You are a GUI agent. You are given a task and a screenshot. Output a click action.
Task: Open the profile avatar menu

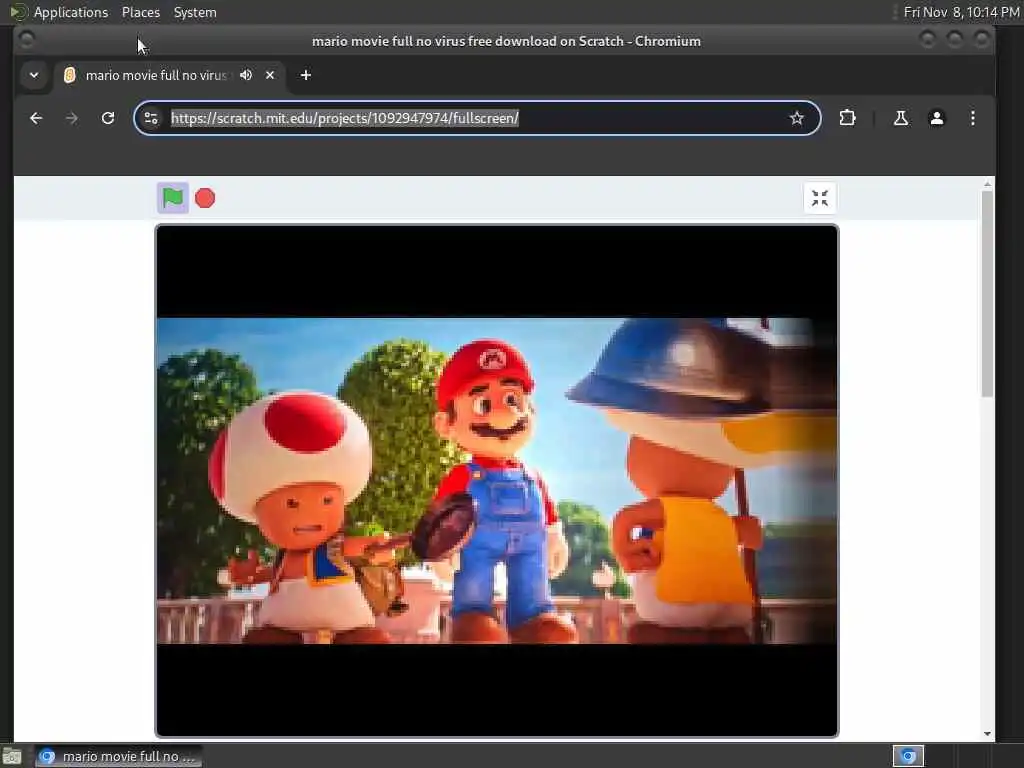(936, 118)
